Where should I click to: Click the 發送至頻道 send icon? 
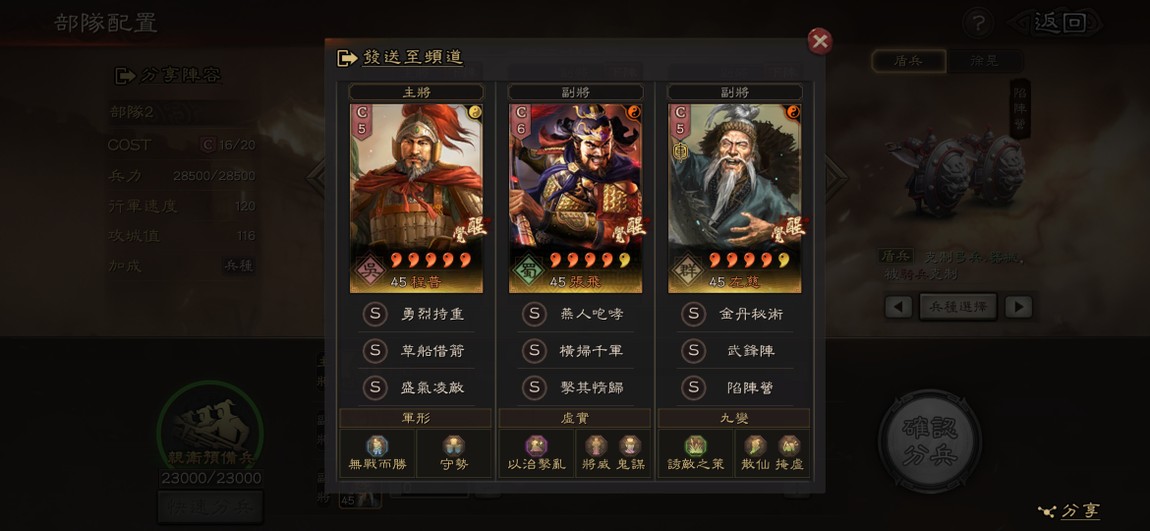[x=347, y=58]
